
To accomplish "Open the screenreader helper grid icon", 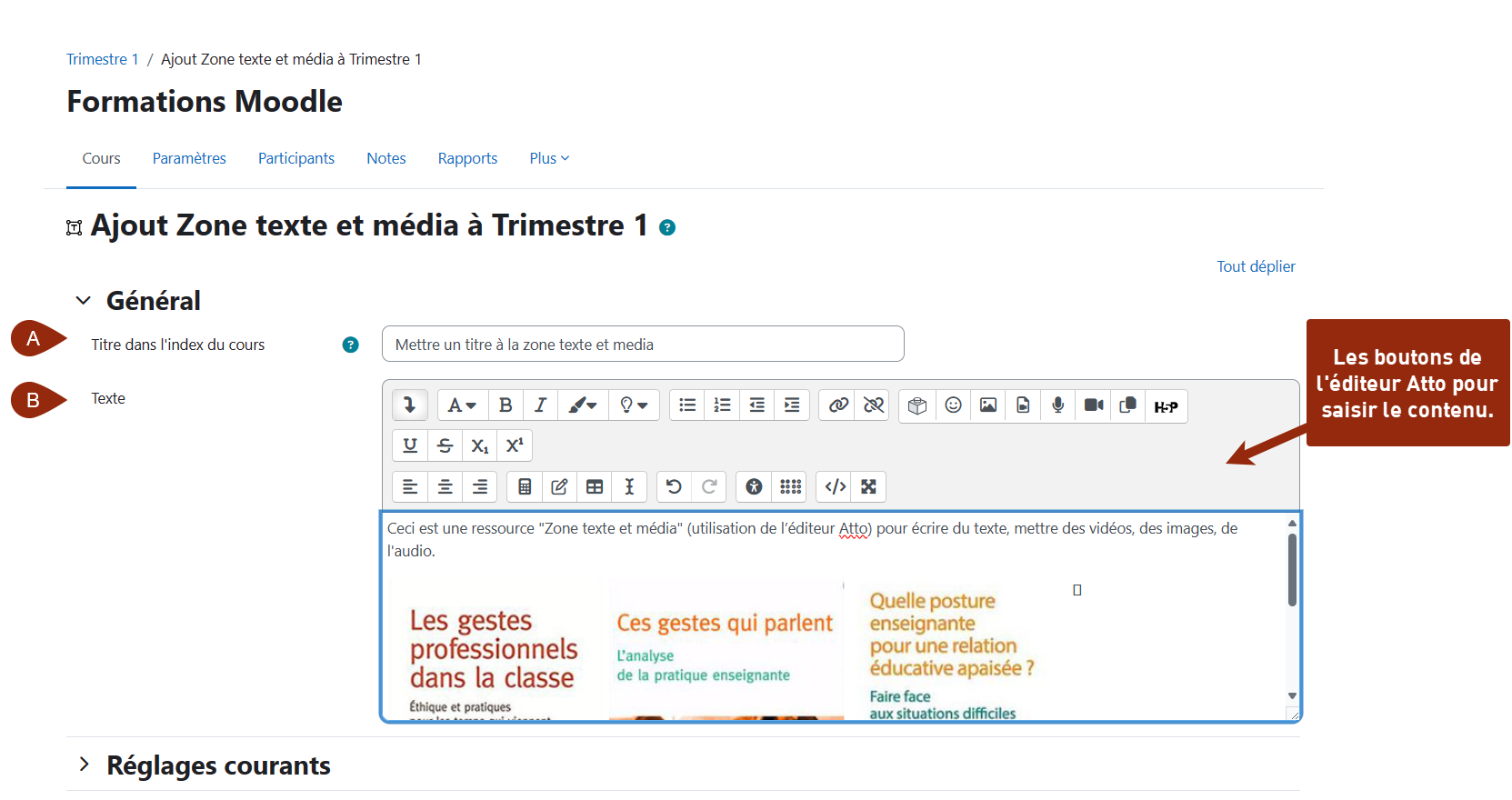I will pyautogui.click(x=790, y=486).
